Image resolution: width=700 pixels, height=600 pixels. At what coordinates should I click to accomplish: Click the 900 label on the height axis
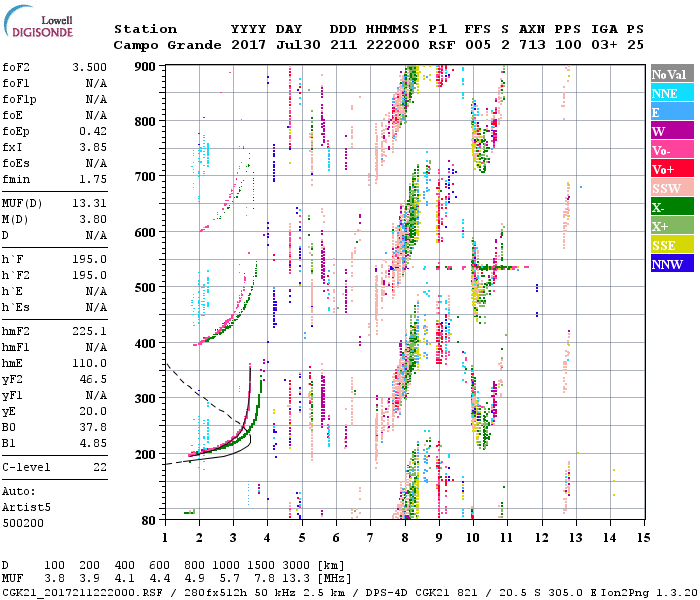click(146, 66)
